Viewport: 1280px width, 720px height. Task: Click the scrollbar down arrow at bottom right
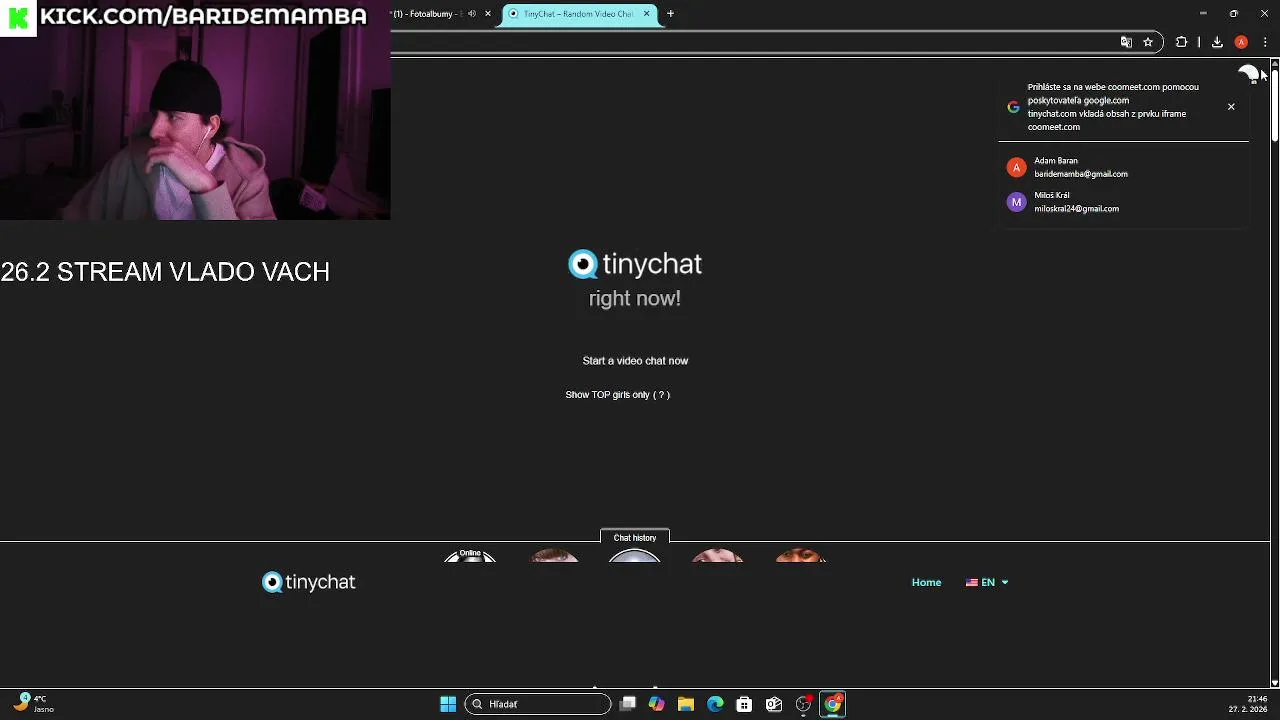[1274, 683]
